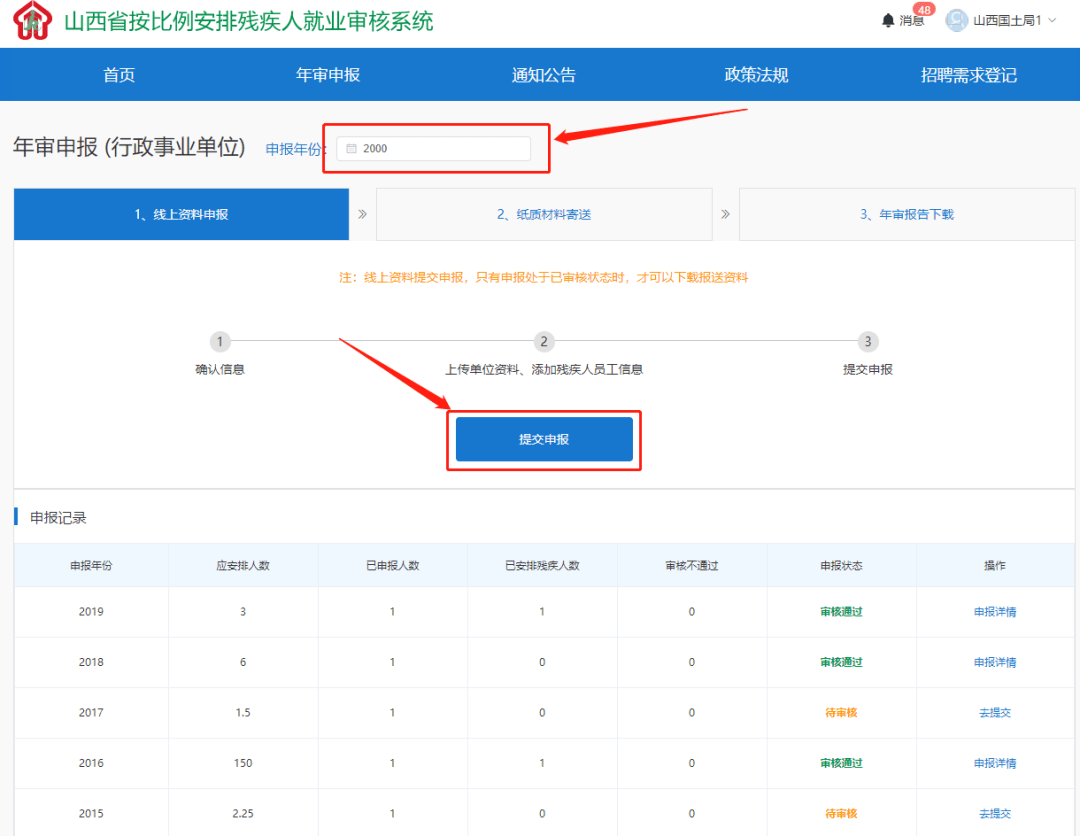Open 招聘需求登记 navigation item
This screenshot has height=836, width=1080.
[968, 75]
